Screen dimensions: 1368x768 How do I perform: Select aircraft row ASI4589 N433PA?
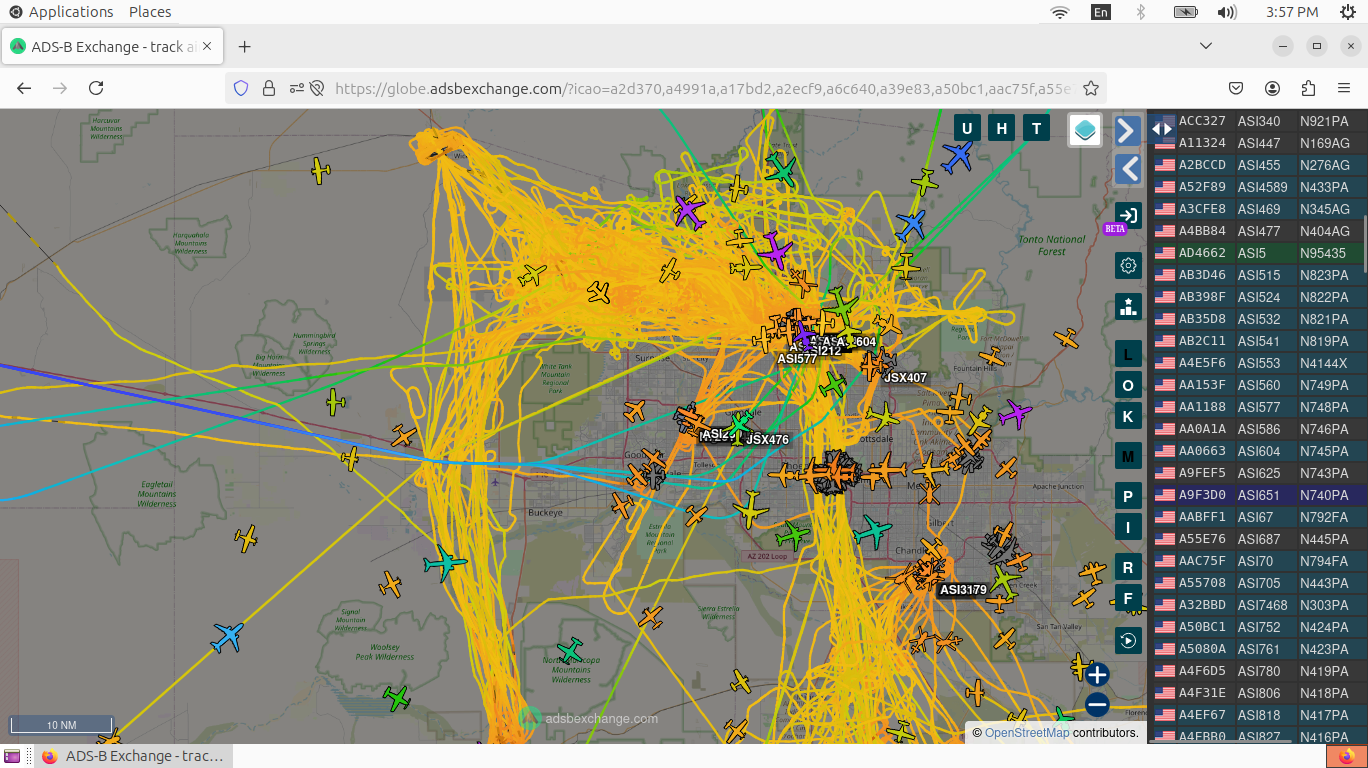tap(1257, 187)
